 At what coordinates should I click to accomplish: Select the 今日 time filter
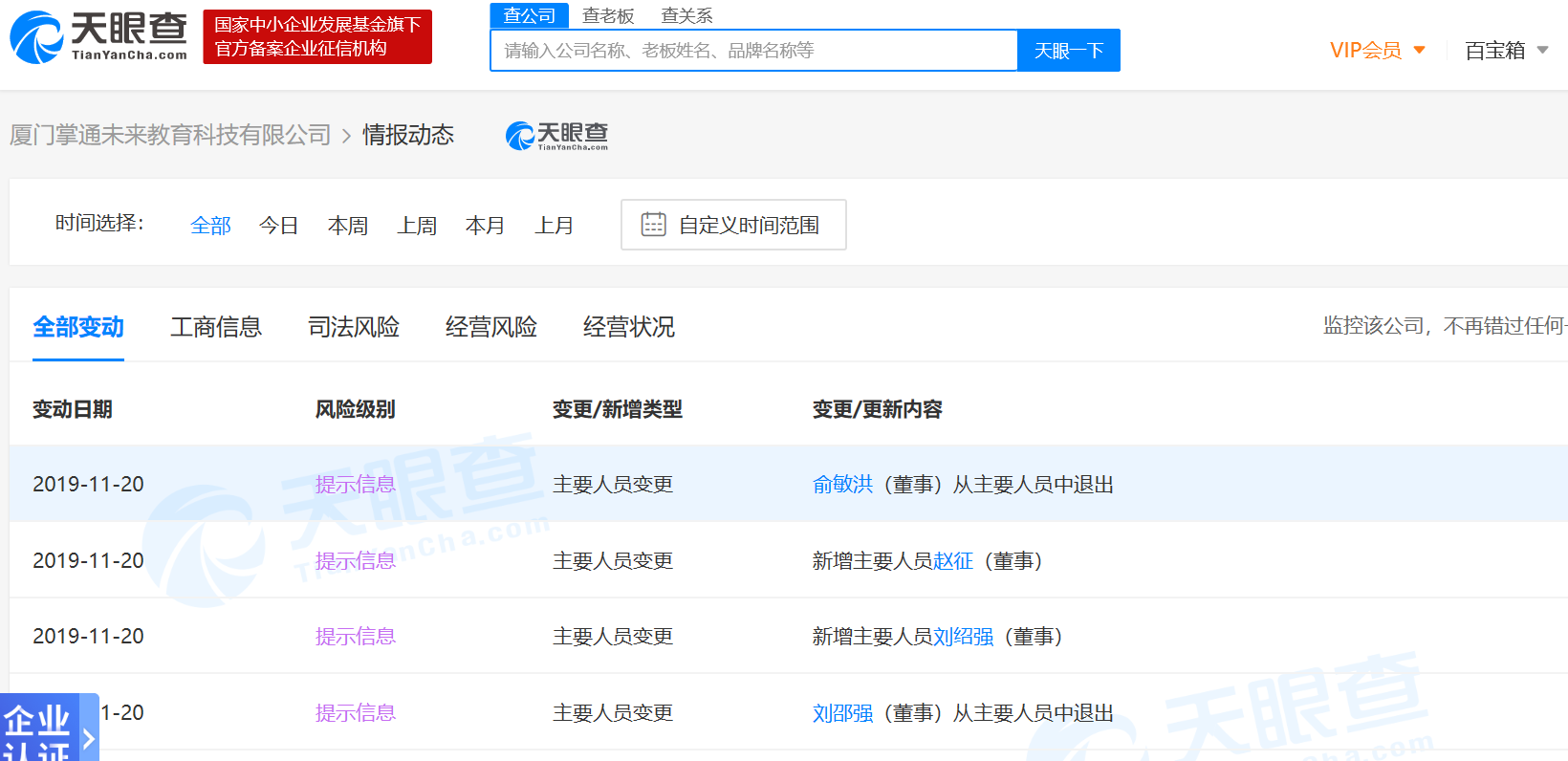[x=279, y=226]
